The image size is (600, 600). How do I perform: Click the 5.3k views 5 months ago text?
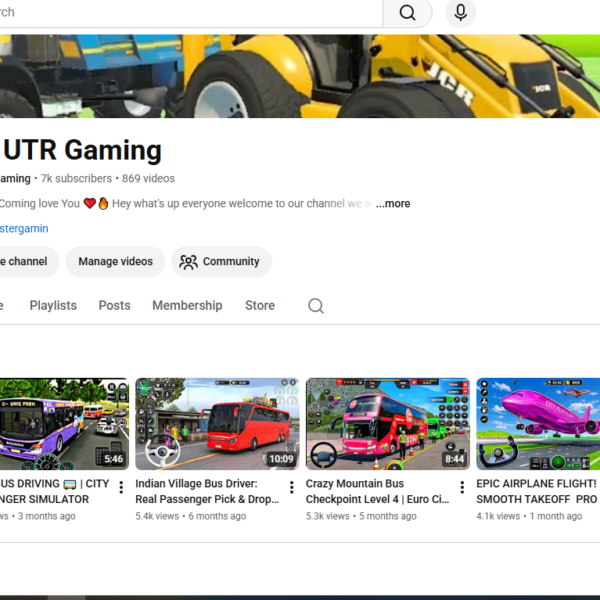pos(361,516)
